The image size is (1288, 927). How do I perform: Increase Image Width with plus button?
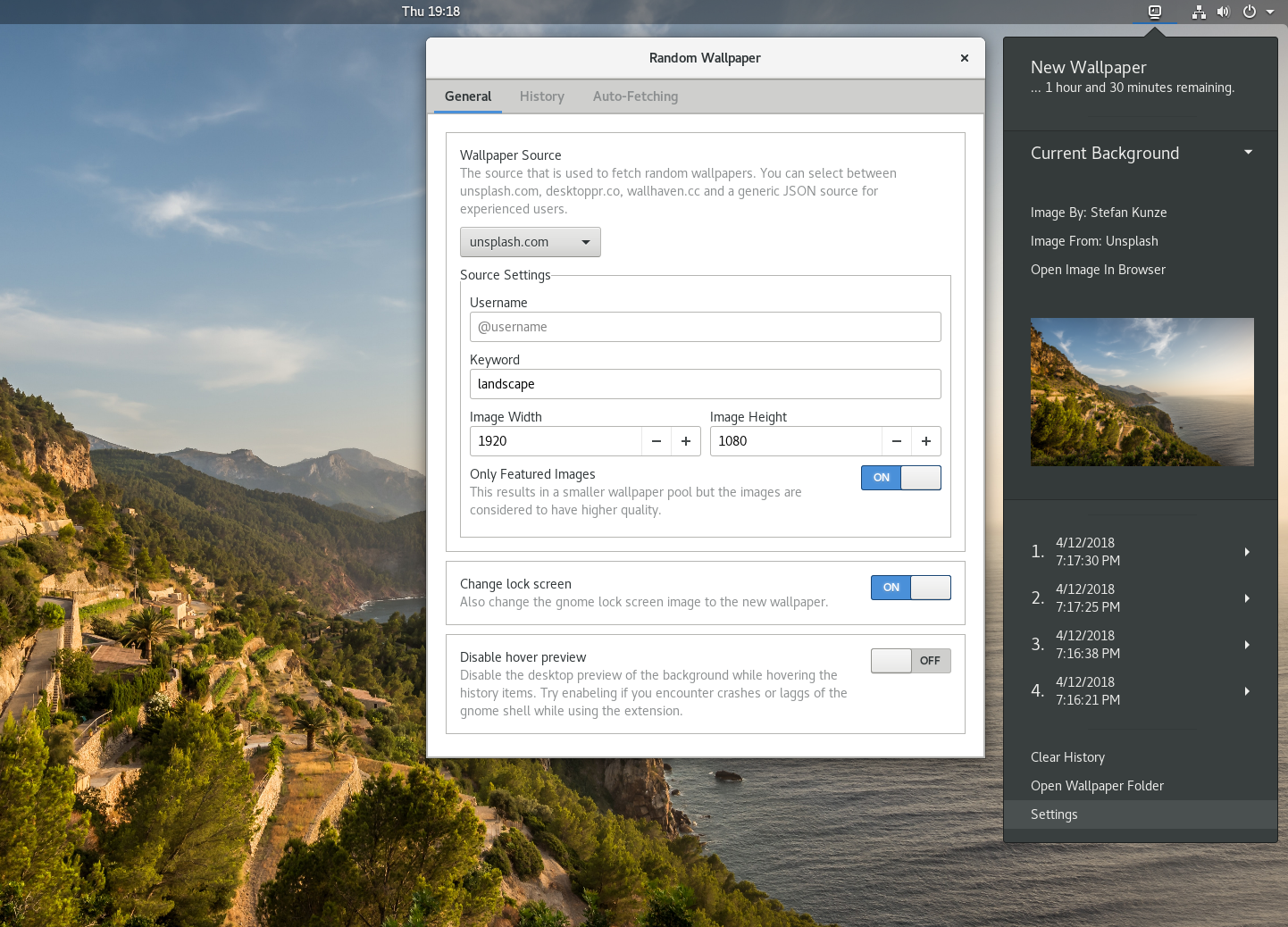pyautogui.click(x=686, y=441)
